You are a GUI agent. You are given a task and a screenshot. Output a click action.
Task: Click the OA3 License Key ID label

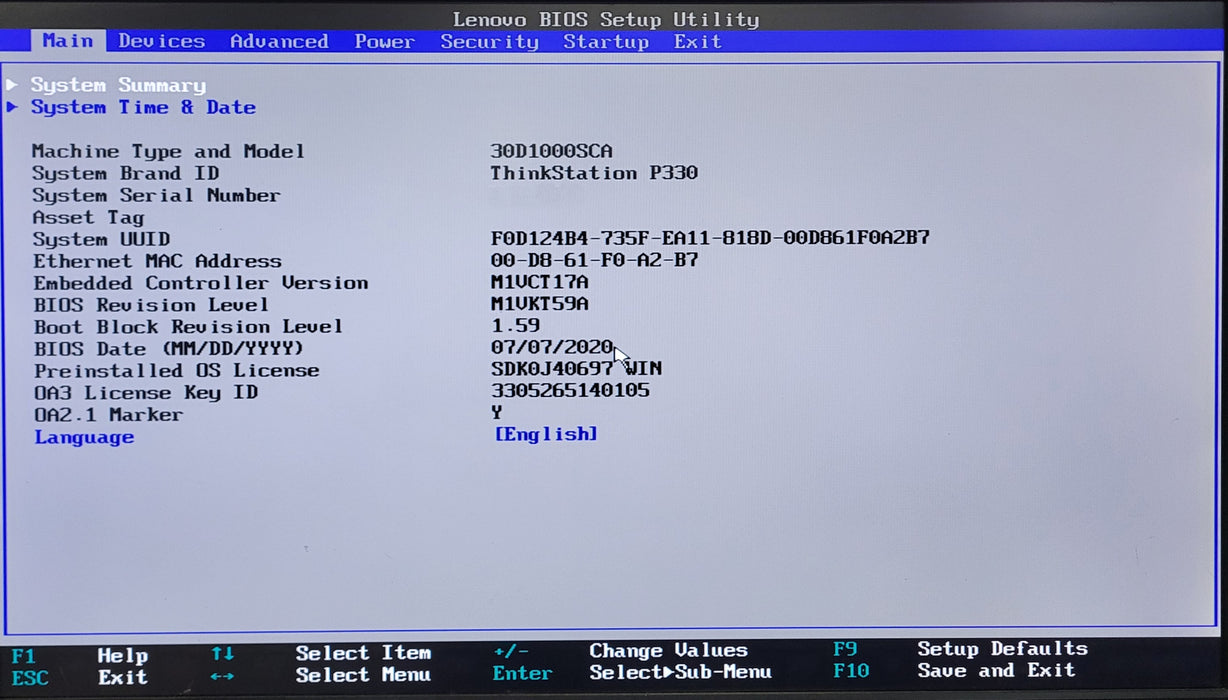click(146, 393)
